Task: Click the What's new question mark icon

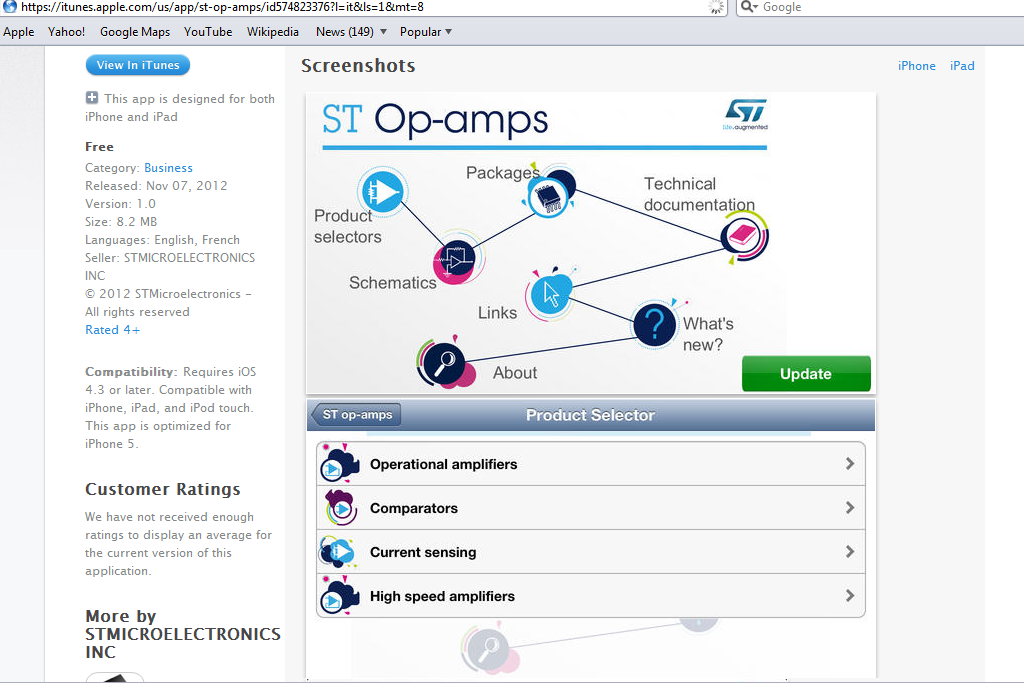Action: 654,324
